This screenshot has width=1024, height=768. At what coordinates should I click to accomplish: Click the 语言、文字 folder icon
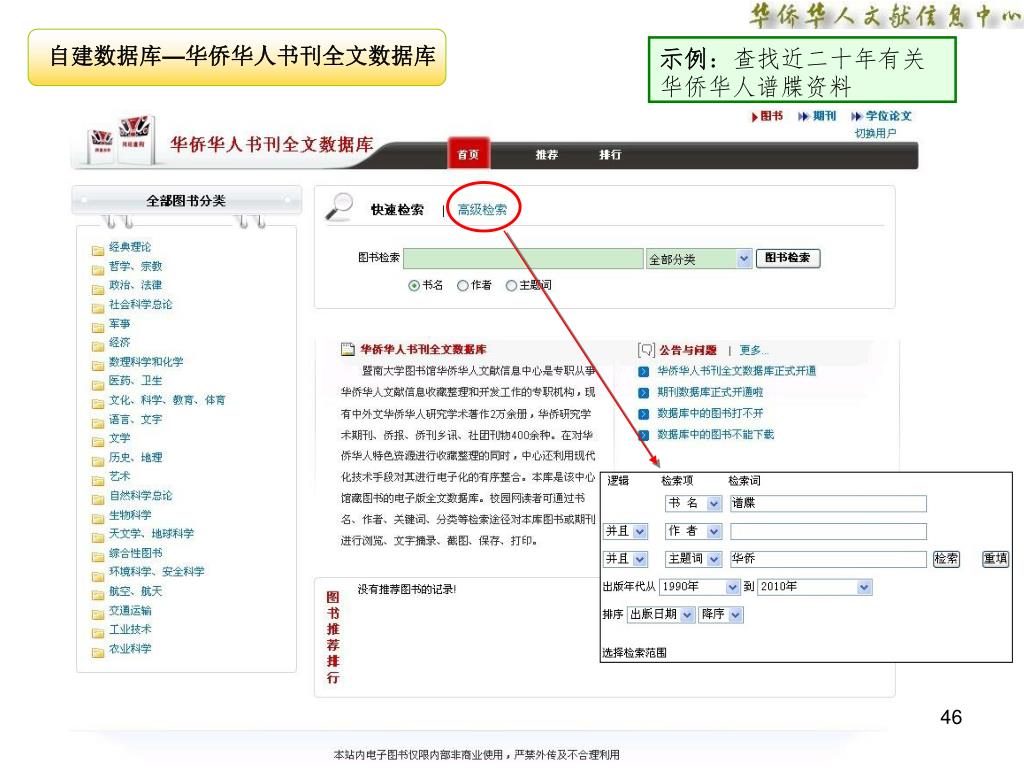[x=98, y=423]
